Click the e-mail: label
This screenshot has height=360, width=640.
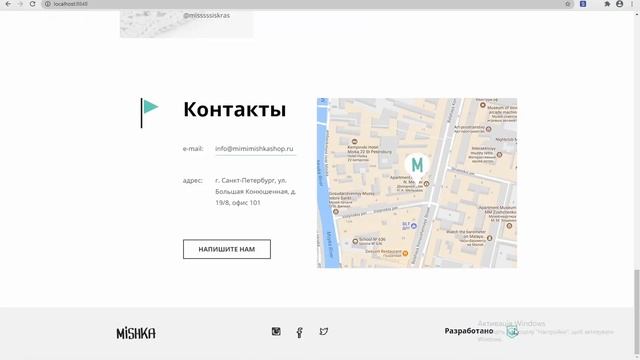(193, 149)
